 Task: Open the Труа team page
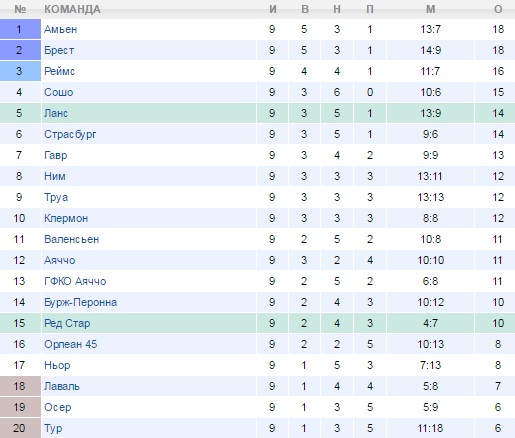coord(56,197)
